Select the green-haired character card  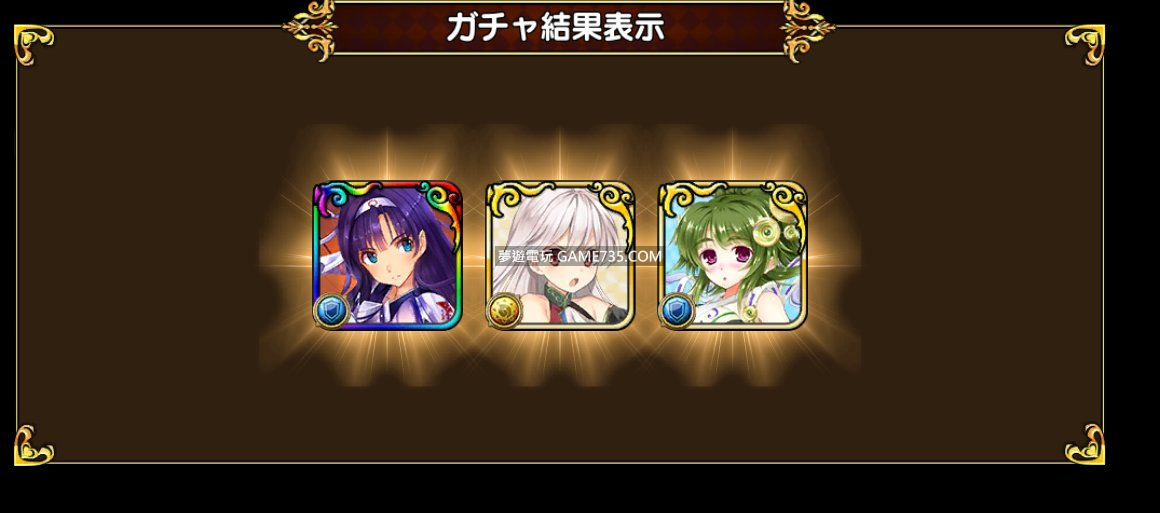click(733, 255)
